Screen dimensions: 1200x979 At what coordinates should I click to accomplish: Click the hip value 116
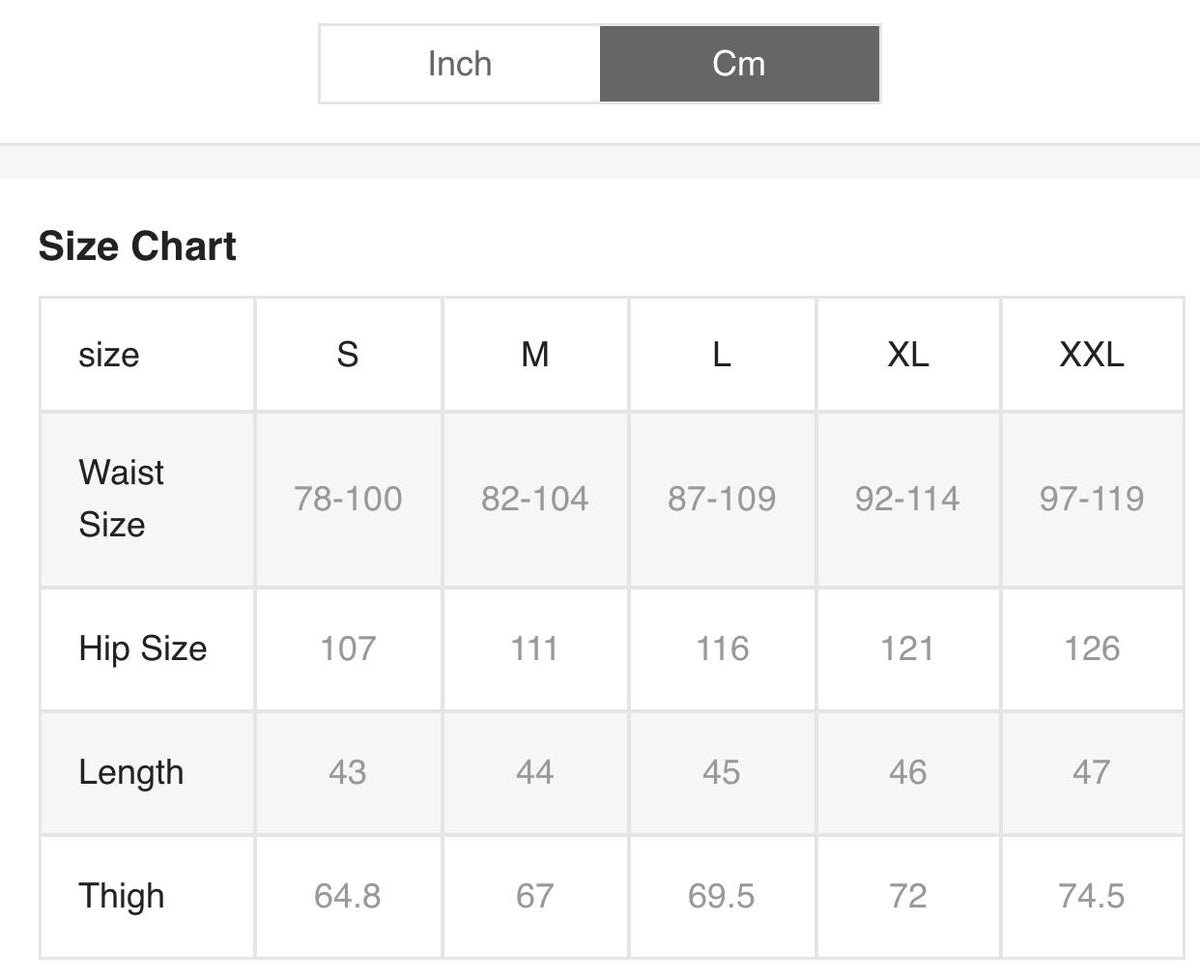pyautogui.click(x=722, y=648)
